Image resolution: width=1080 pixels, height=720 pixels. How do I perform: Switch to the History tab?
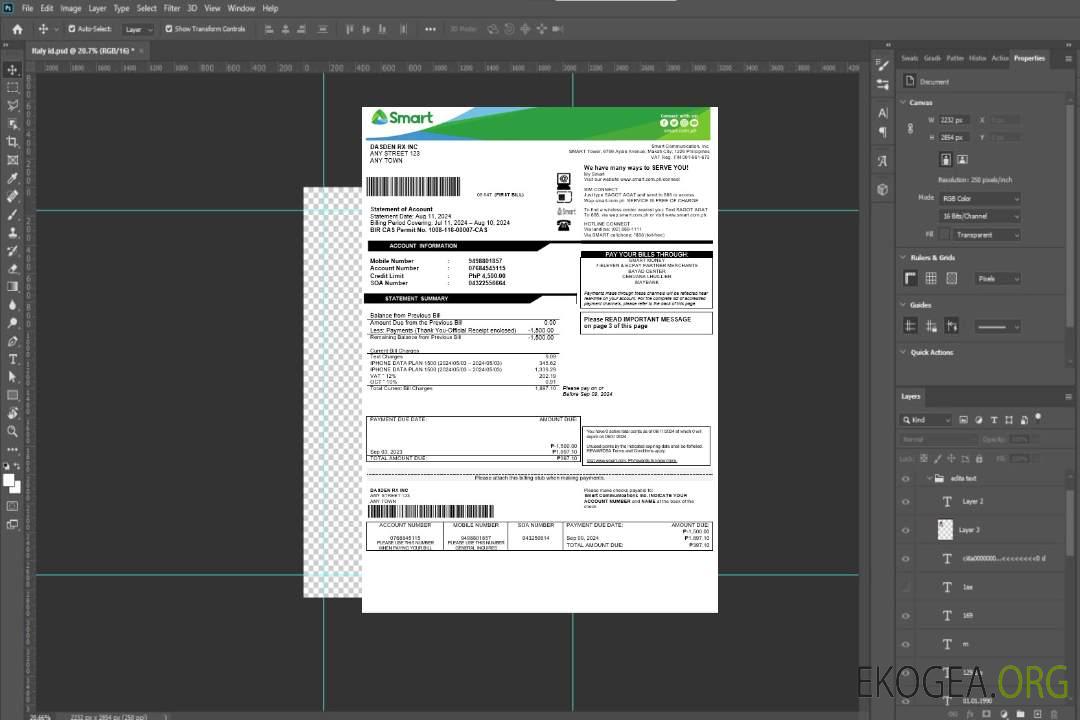[977, 59]
